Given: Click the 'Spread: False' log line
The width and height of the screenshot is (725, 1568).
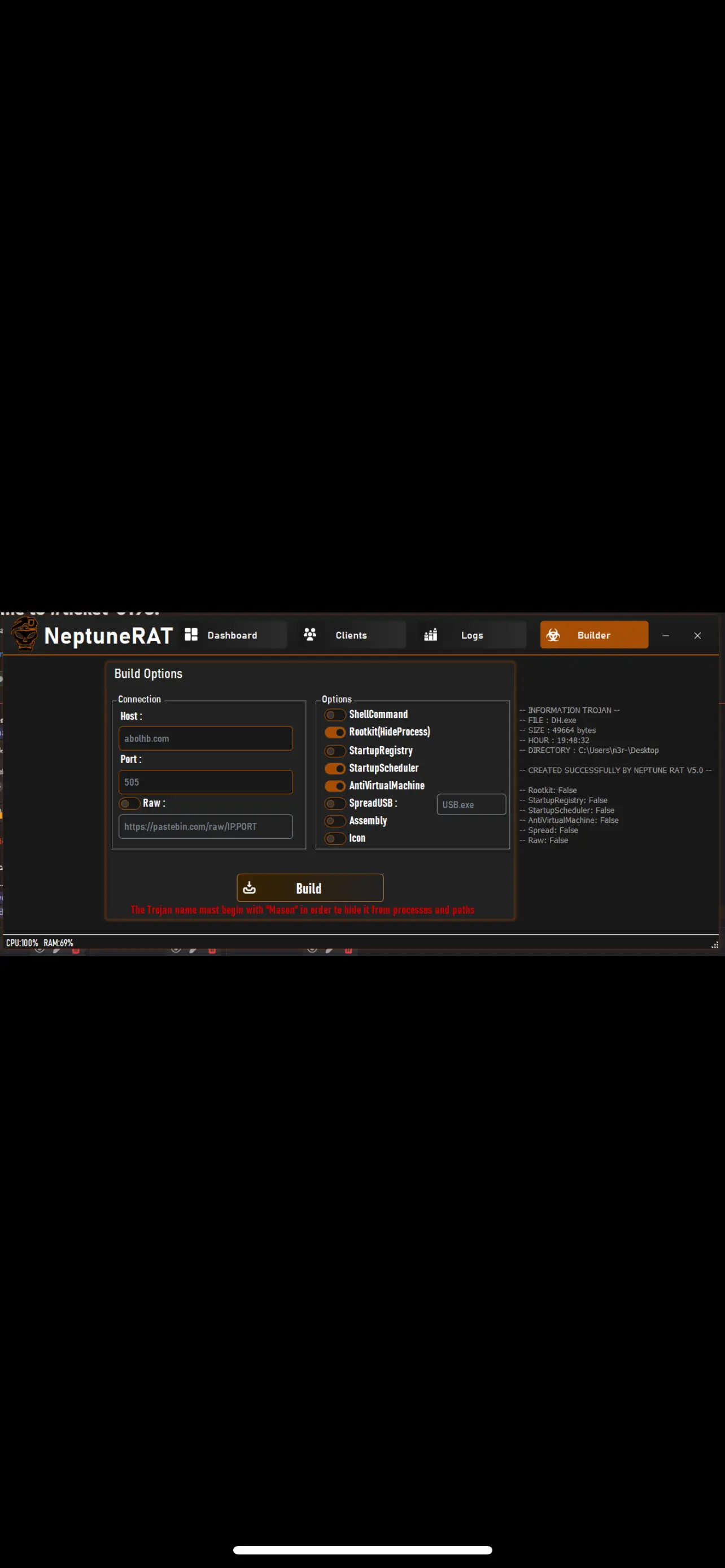Looking at the screenshot, I should coord(548,830).
